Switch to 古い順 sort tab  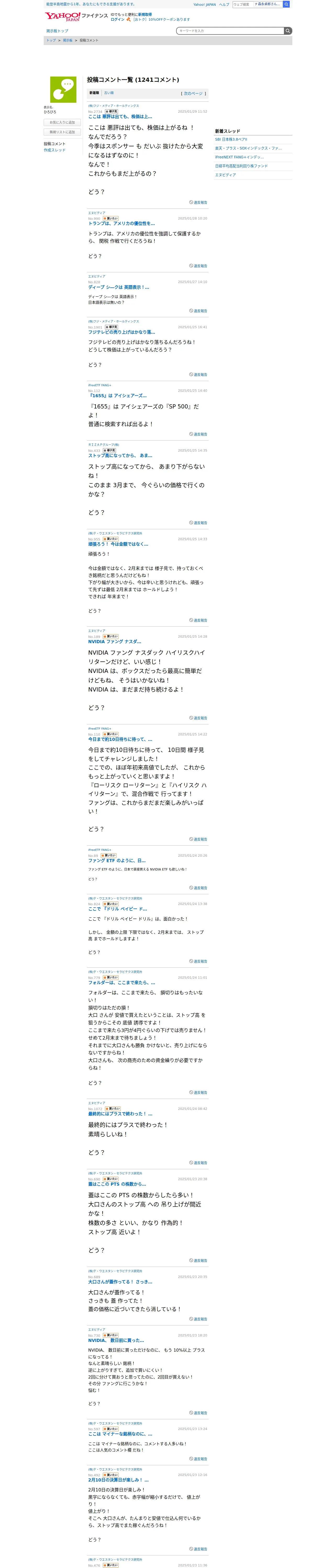coord(109,93)
